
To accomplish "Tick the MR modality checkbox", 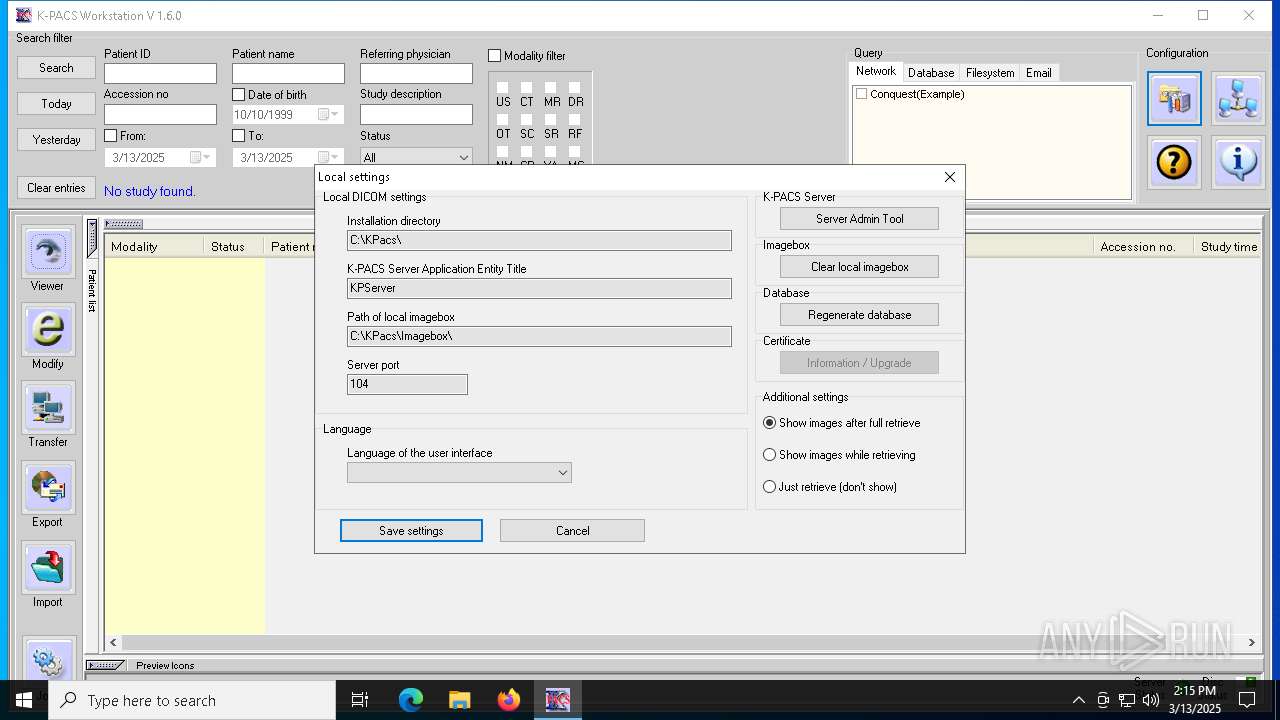I will 551,88.
